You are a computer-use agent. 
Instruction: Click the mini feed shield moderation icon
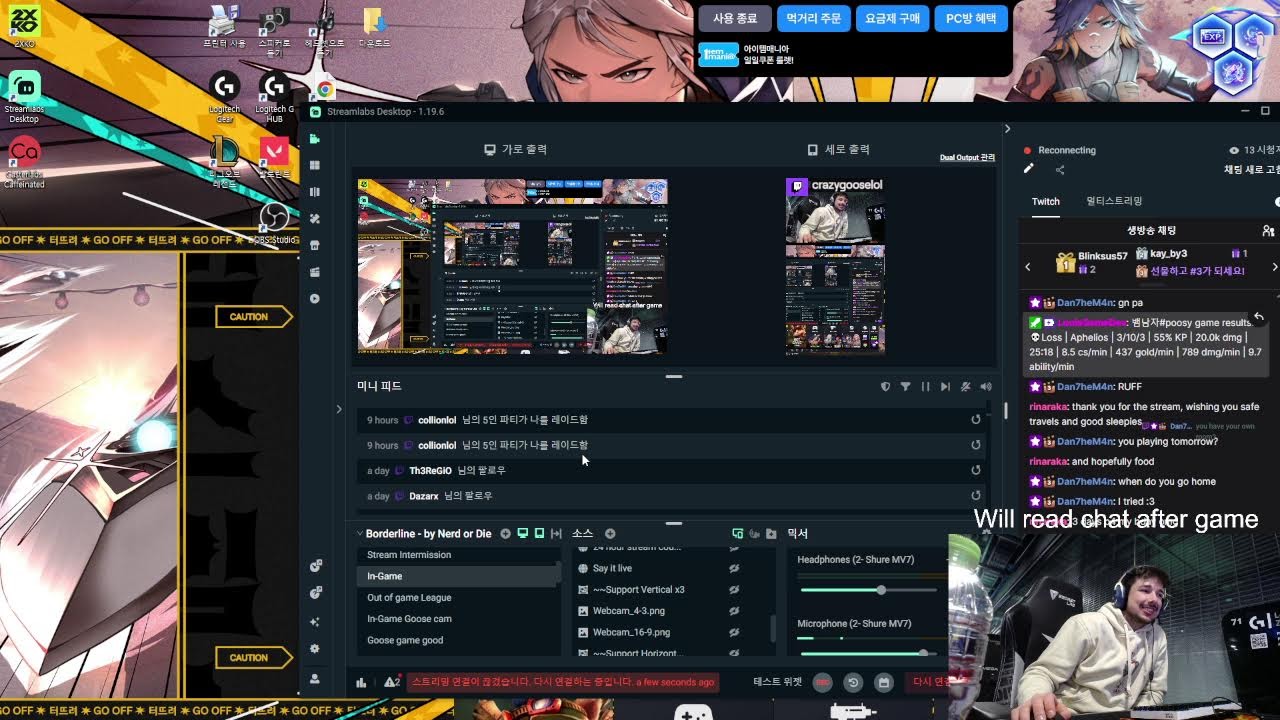(885, 386)
